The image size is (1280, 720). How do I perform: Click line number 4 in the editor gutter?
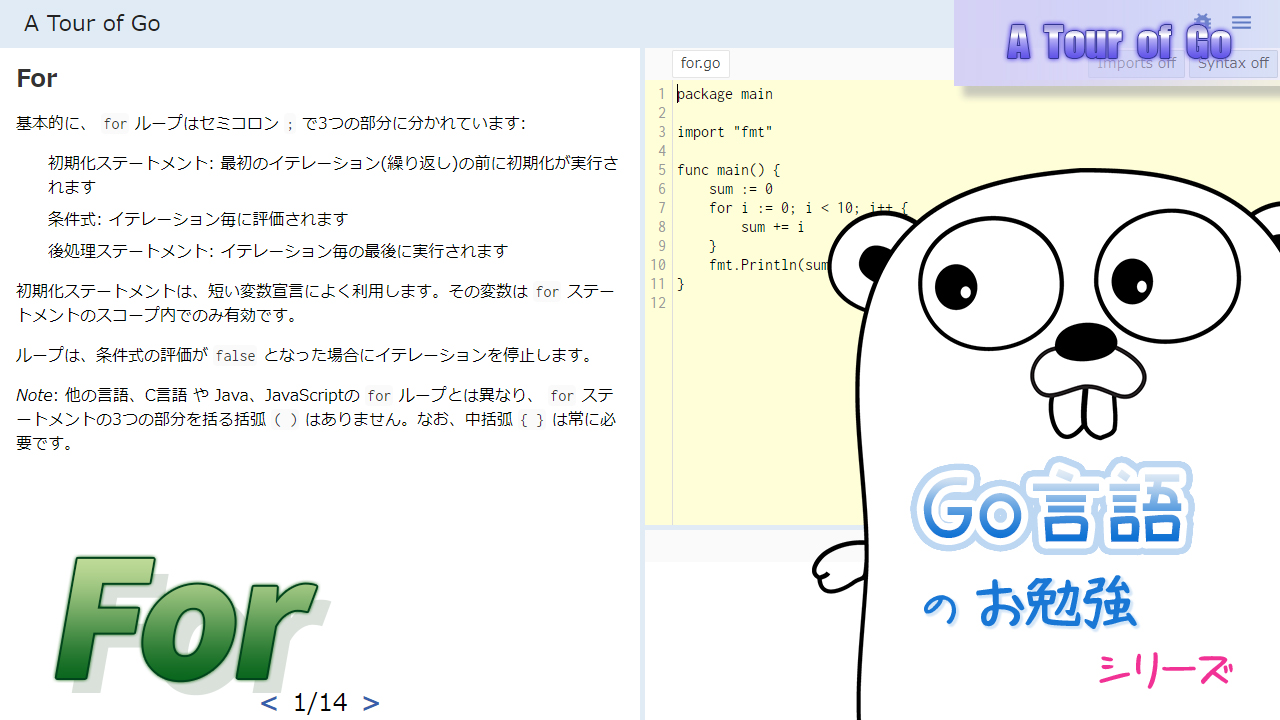(661, 151)
